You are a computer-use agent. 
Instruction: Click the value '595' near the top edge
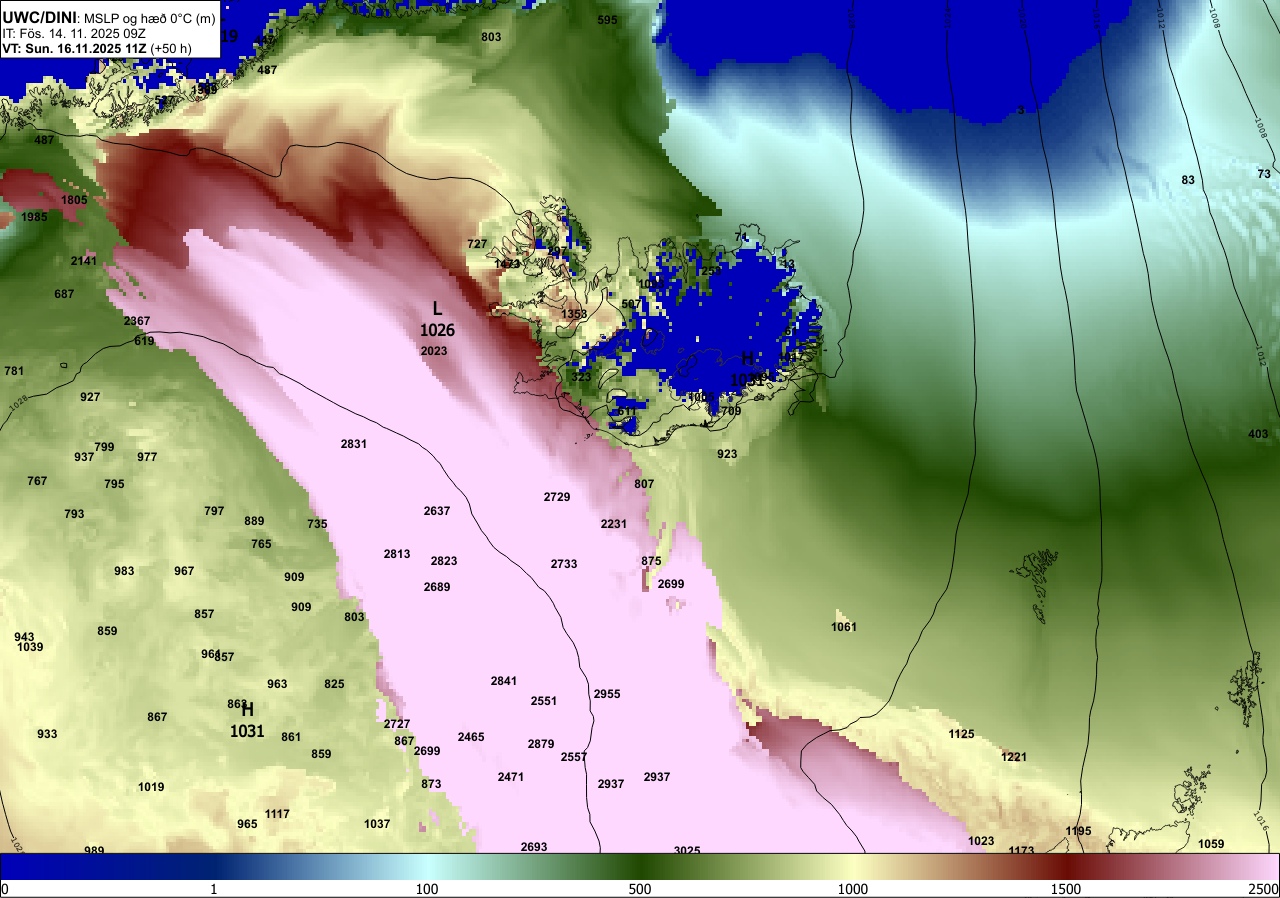607,20
